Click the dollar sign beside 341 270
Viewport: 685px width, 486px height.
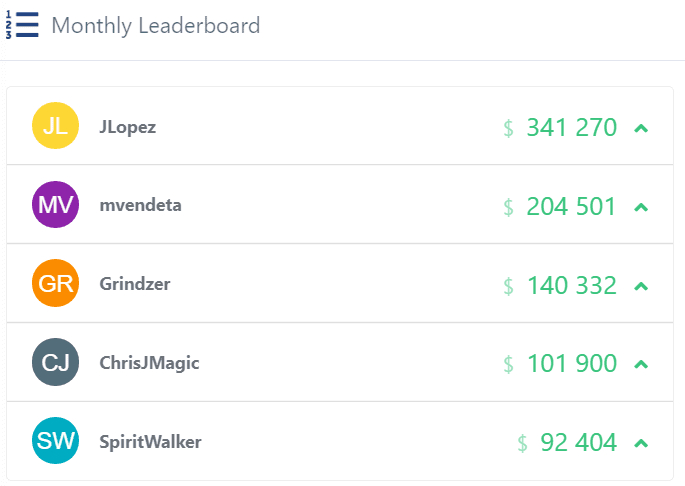point(508,128)
